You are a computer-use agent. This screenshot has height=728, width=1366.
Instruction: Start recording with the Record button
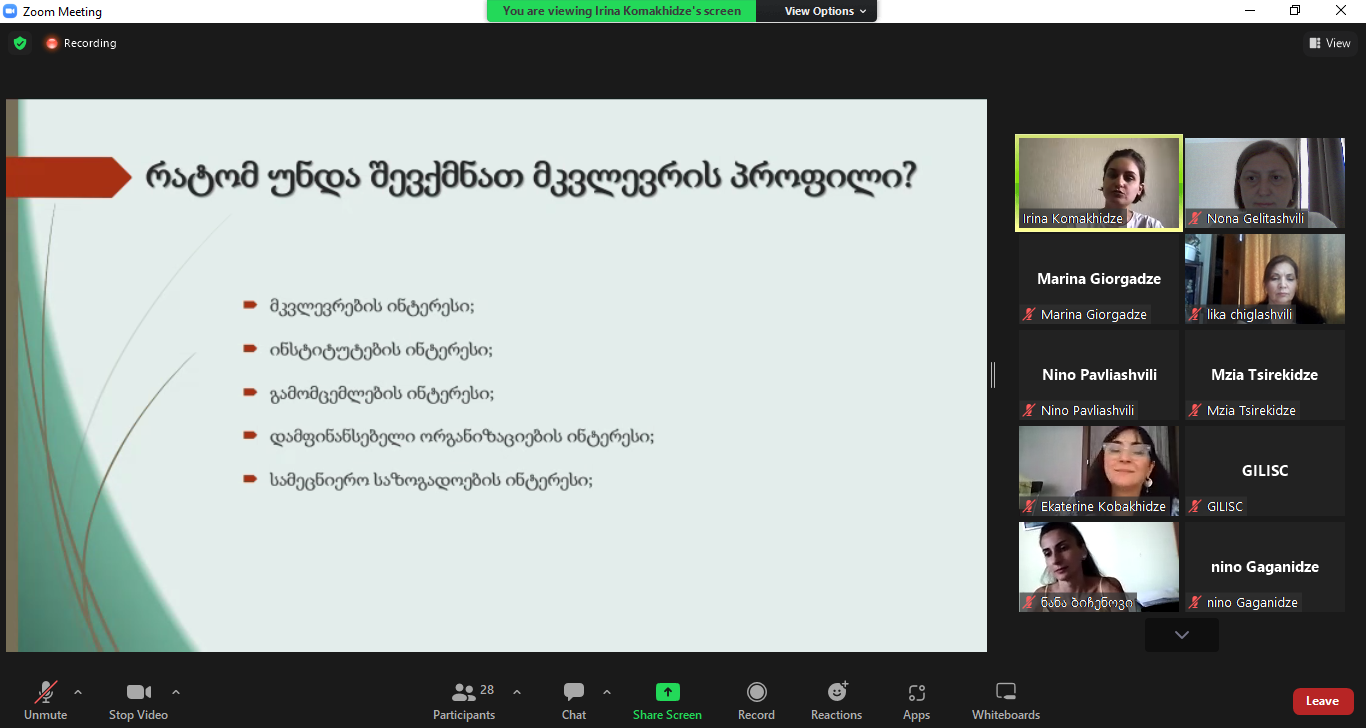pyautogui.click(x=757, y=700)
